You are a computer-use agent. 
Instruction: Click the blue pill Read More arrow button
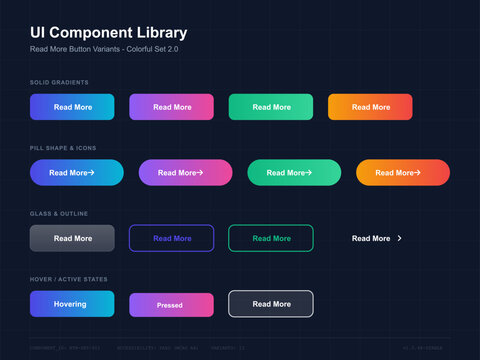click(x=77, y=173)
